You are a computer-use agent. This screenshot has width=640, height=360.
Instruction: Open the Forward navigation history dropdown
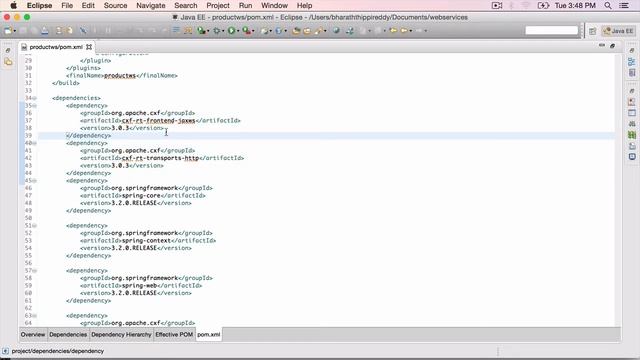pos(411,31)
